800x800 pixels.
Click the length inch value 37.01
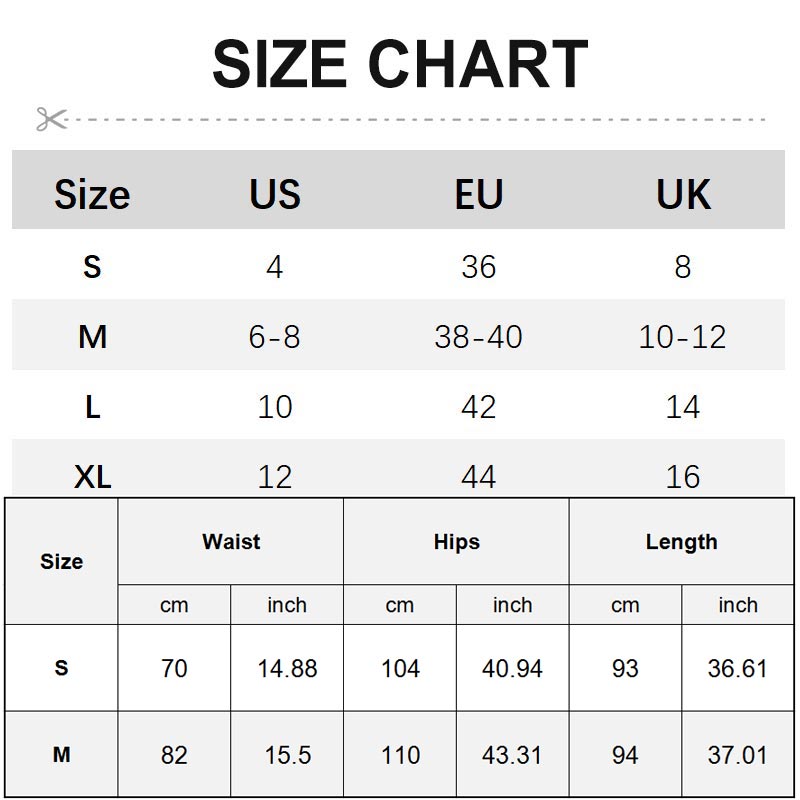point(737,755)
